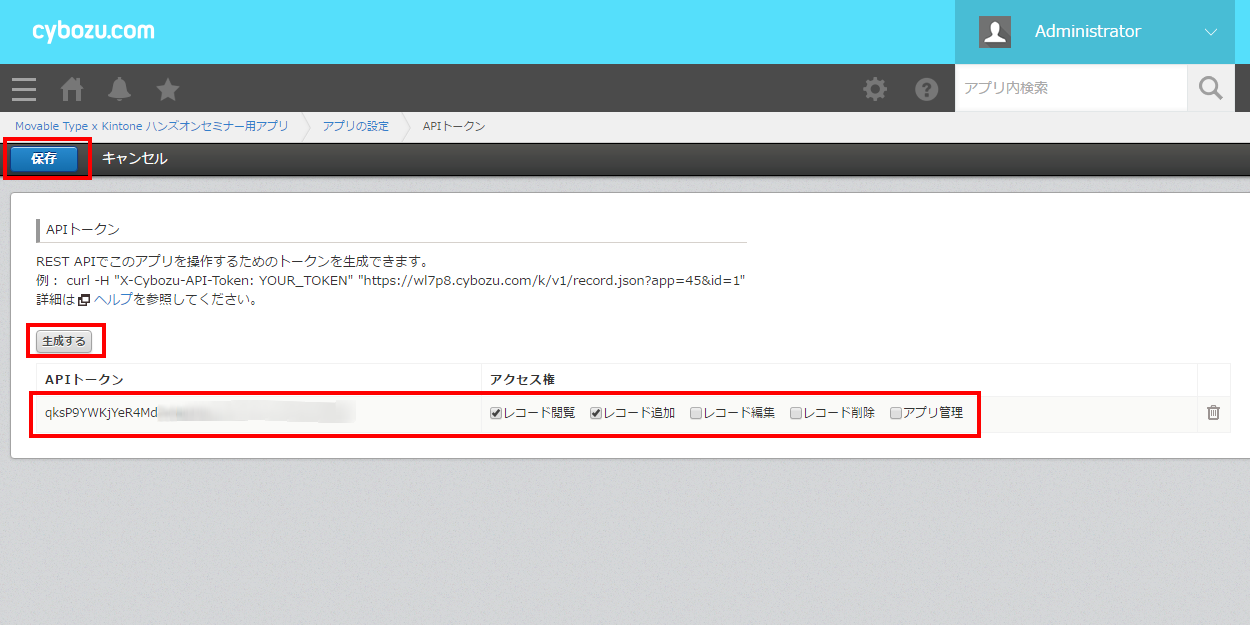This screenshot has width=1250, height=625.
Task: Open the hamburger menu icon
Action: tap(24, 89)
